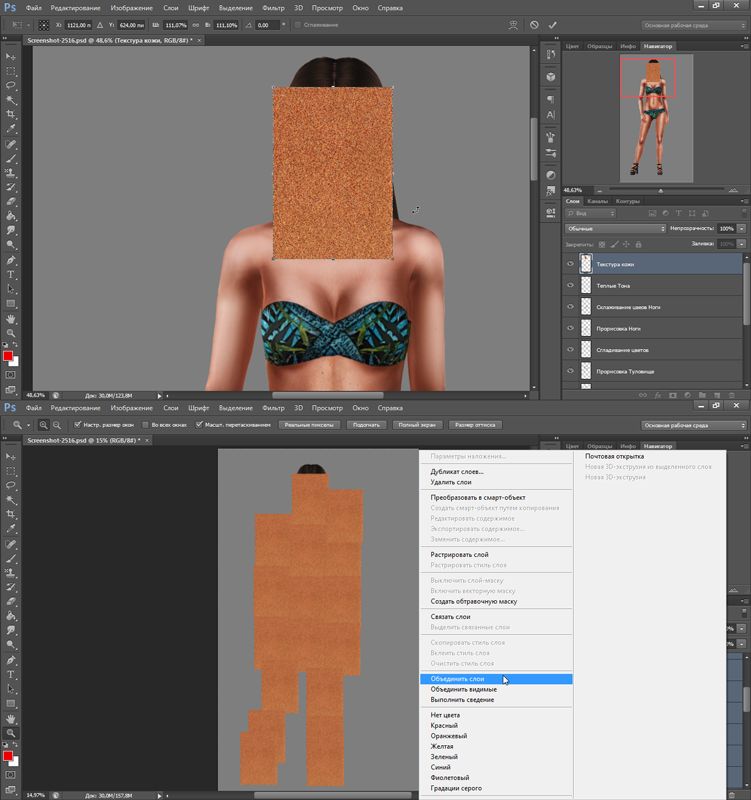Add a layer style via fx icon
This screenshot has width=751, height=800.
[658, 395]
